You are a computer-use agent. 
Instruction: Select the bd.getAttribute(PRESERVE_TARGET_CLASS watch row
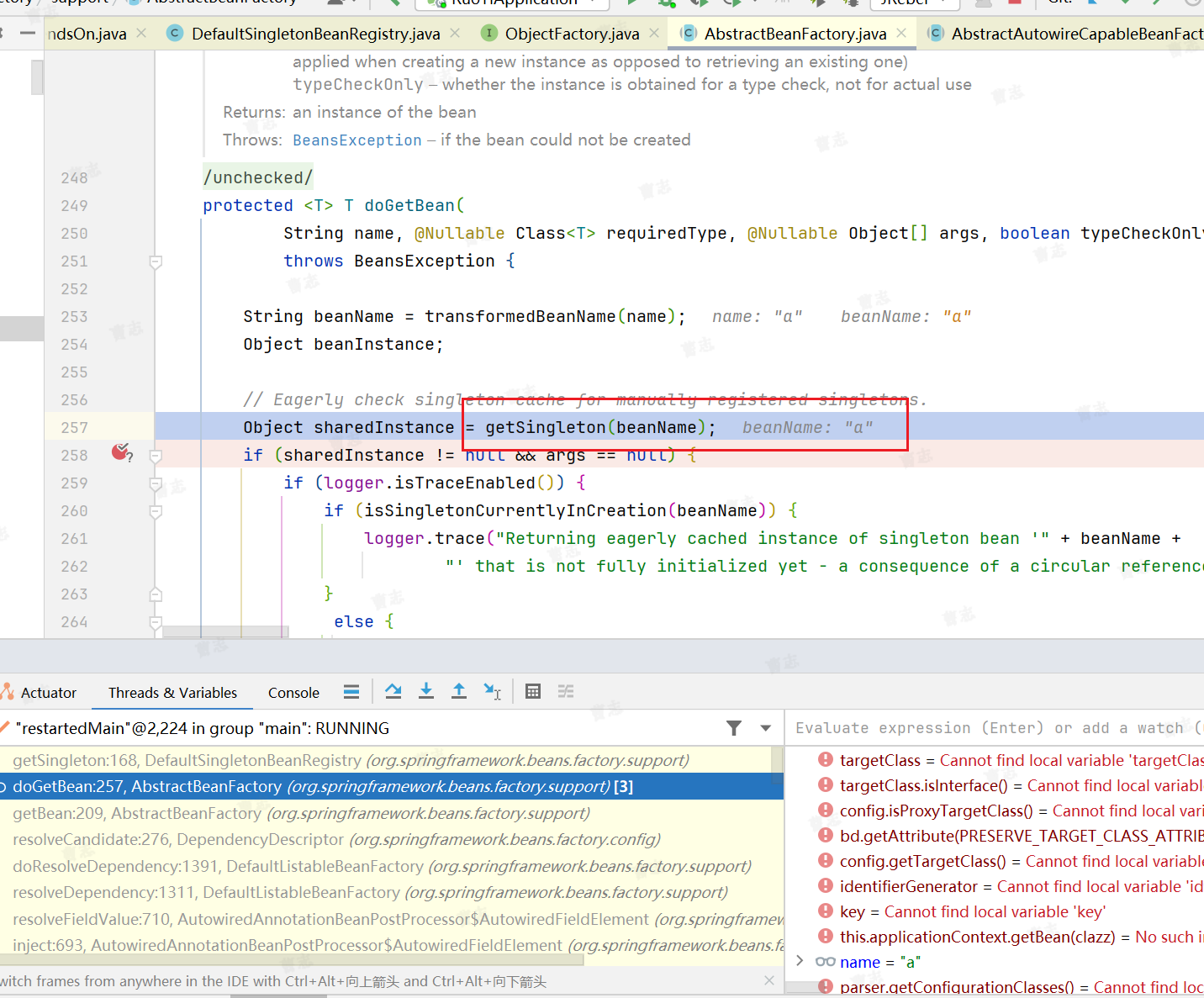click(x=995, y=836)
